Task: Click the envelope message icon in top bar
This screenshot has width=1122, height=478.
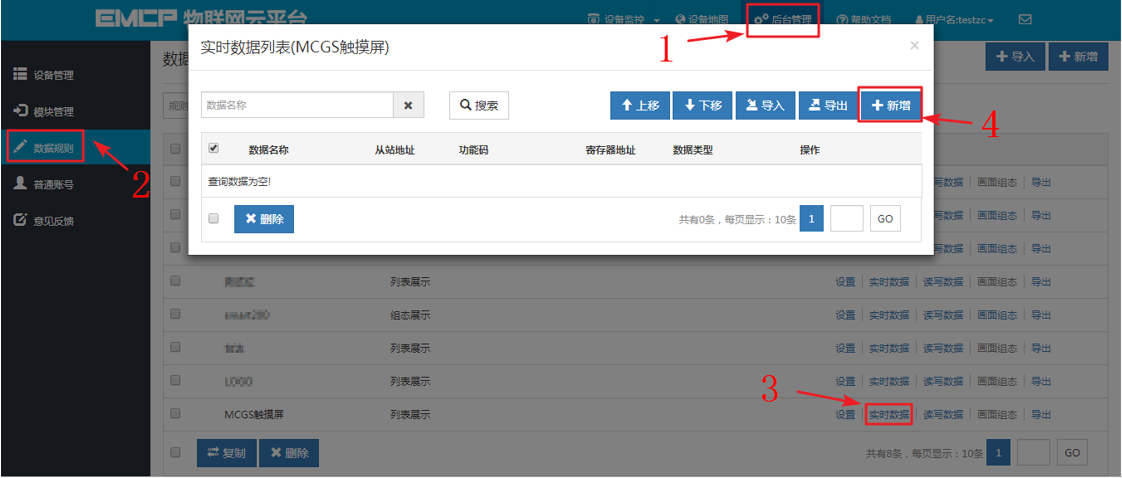Action: click(x=1025, y=19)
